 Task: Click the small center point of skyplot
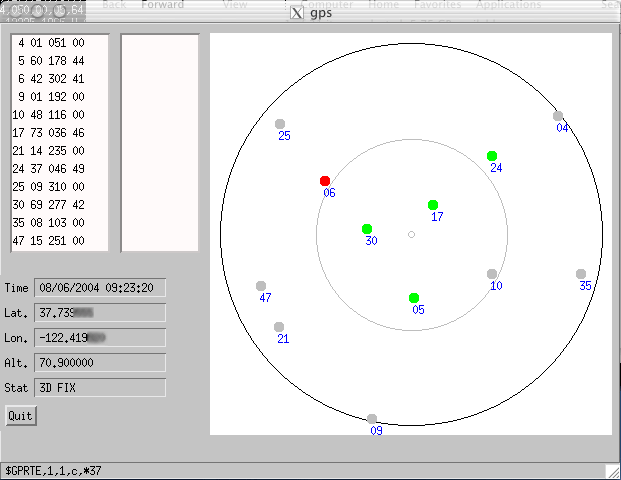click(x=411, y=235)
